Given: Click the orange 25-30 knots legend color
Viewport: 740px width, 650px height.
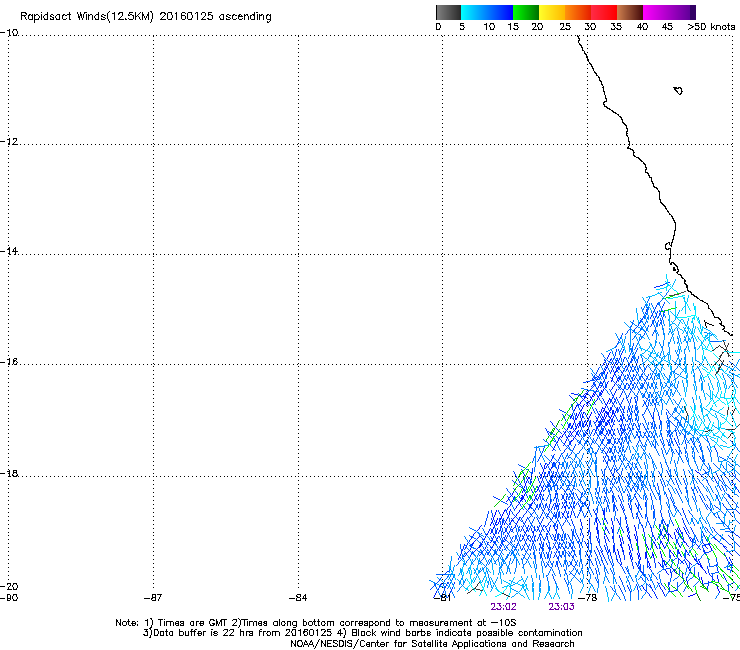Looking at the screenshot, I should (x=578, y=12).
